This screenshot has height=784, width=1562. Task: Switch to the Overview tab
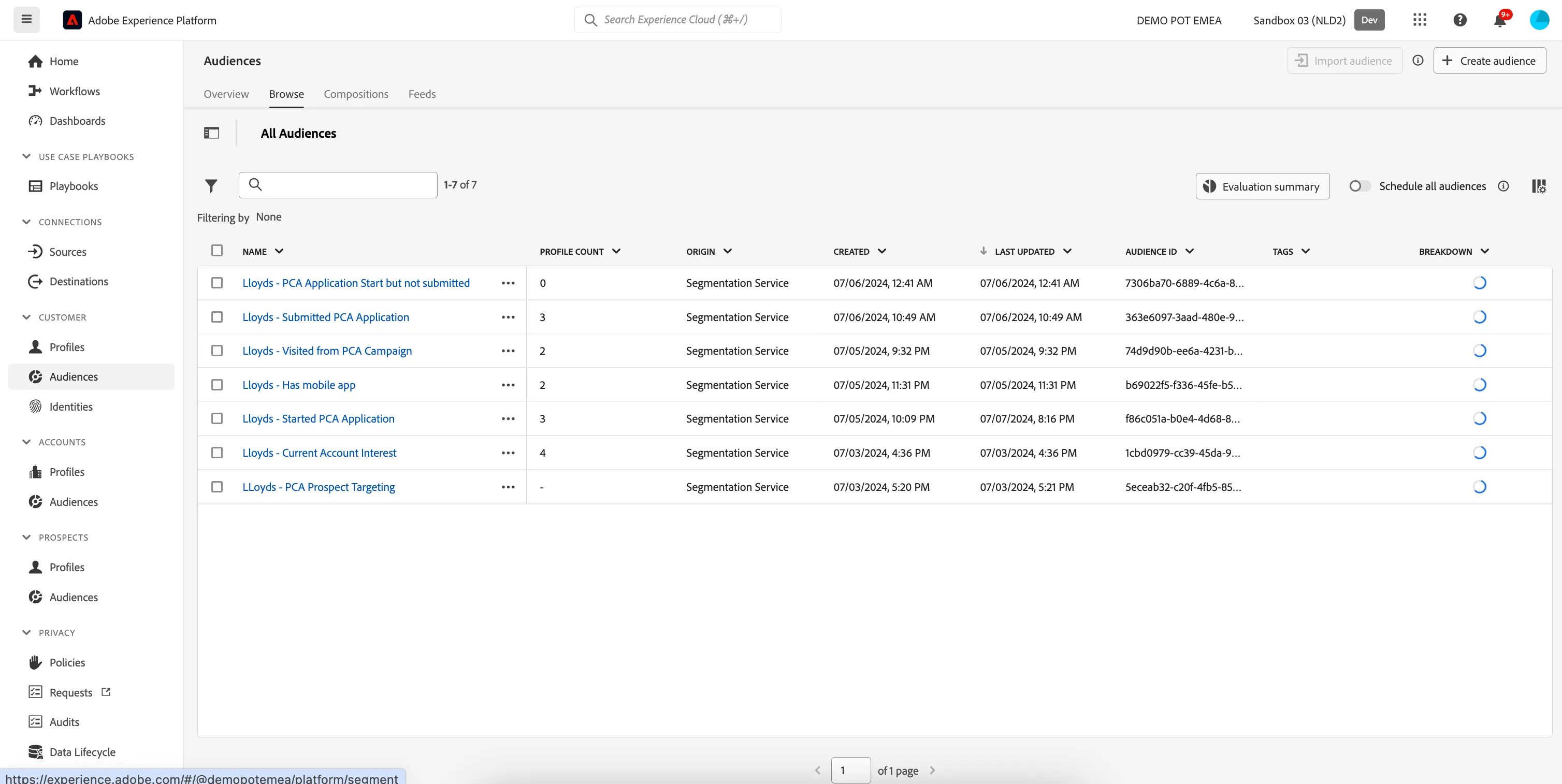226,94
